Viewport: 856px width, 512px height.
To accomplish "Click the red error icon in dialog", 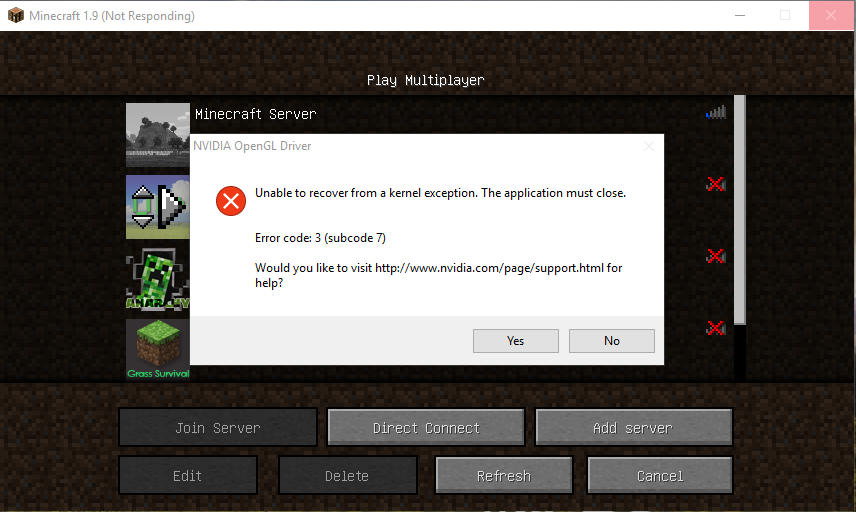I will click(231, 201).
